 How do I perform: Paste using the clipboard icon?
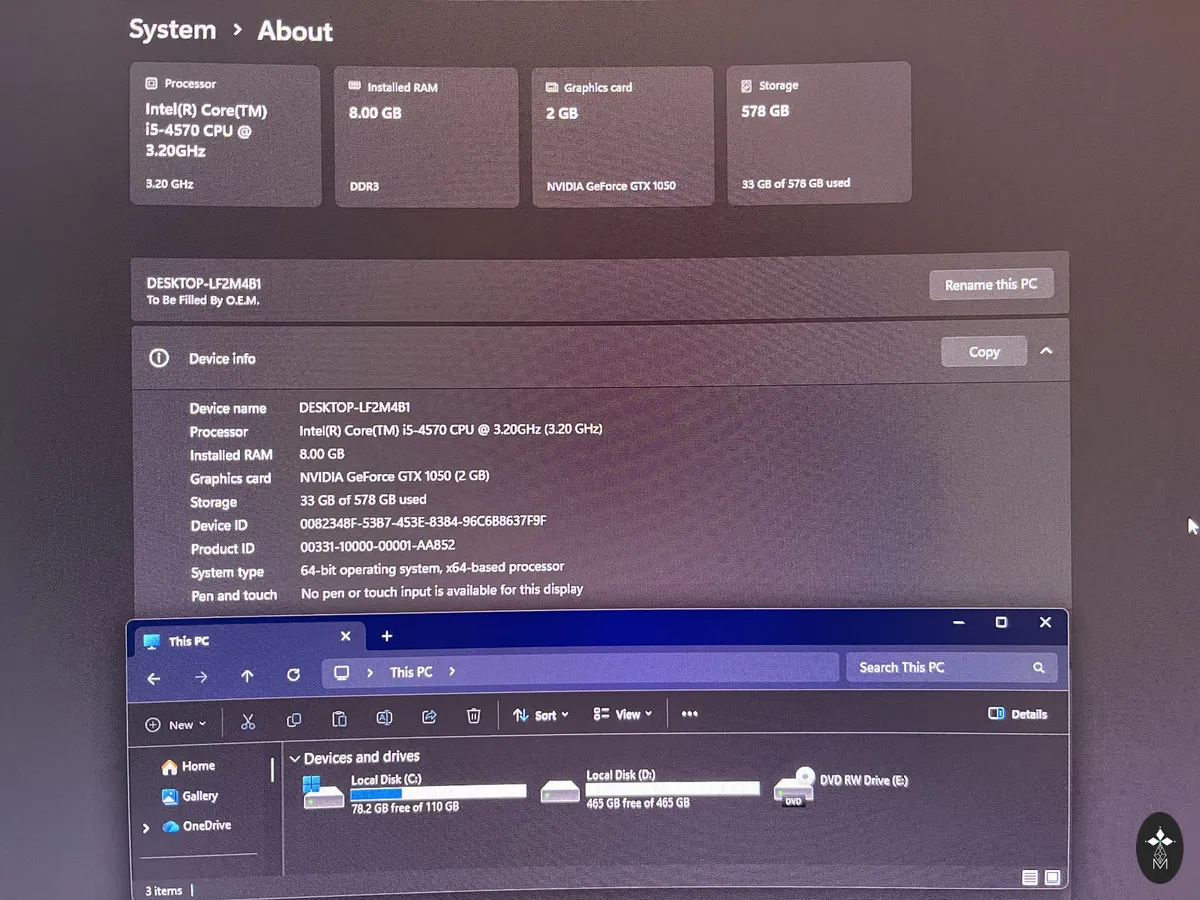(x=339, y=719)
